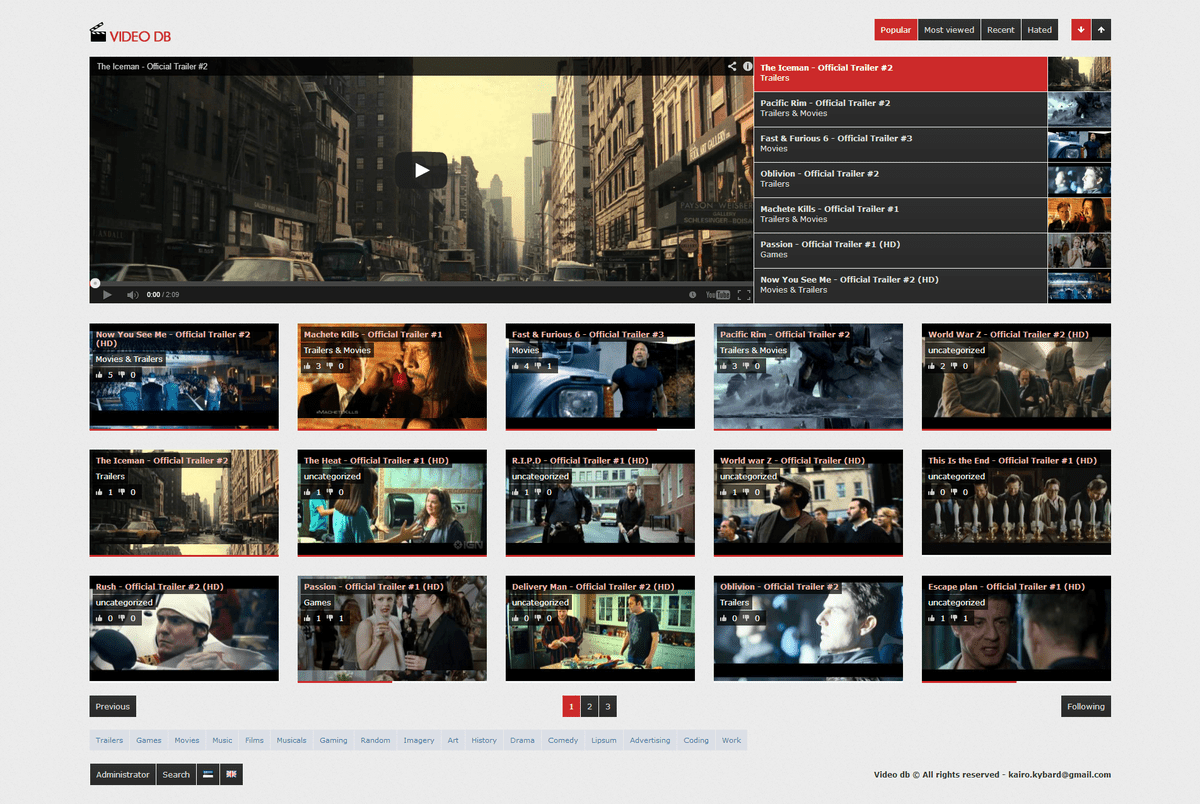The image size is (1200, 804).
Task: Select the Most viewed tab
Action: (948, 30)
